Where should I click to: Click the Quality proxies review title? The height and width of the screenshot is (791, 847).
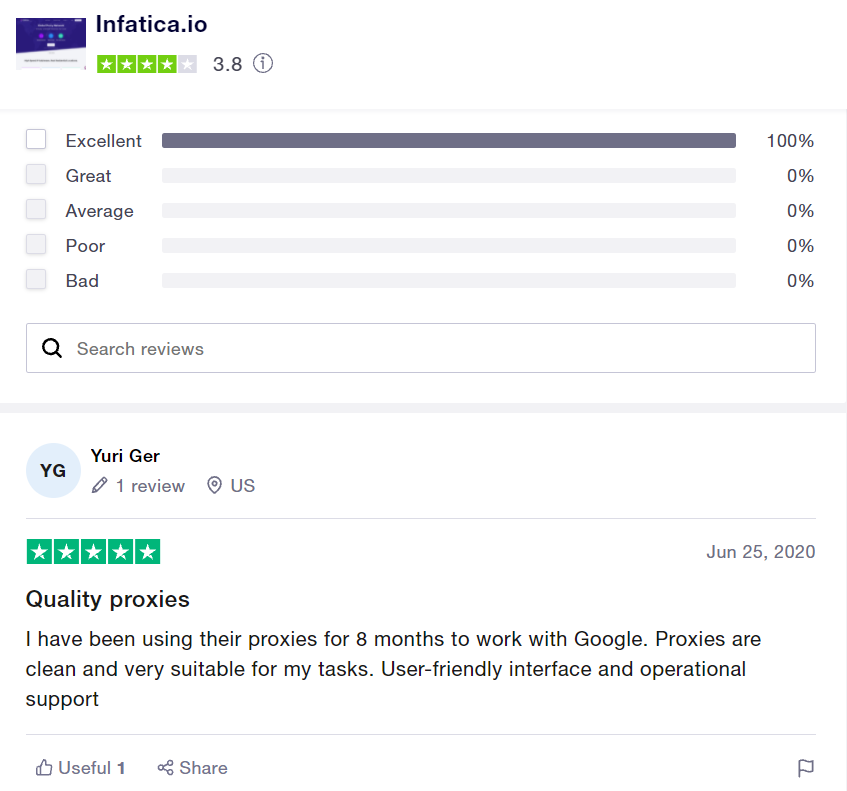[x=107, y=599]
